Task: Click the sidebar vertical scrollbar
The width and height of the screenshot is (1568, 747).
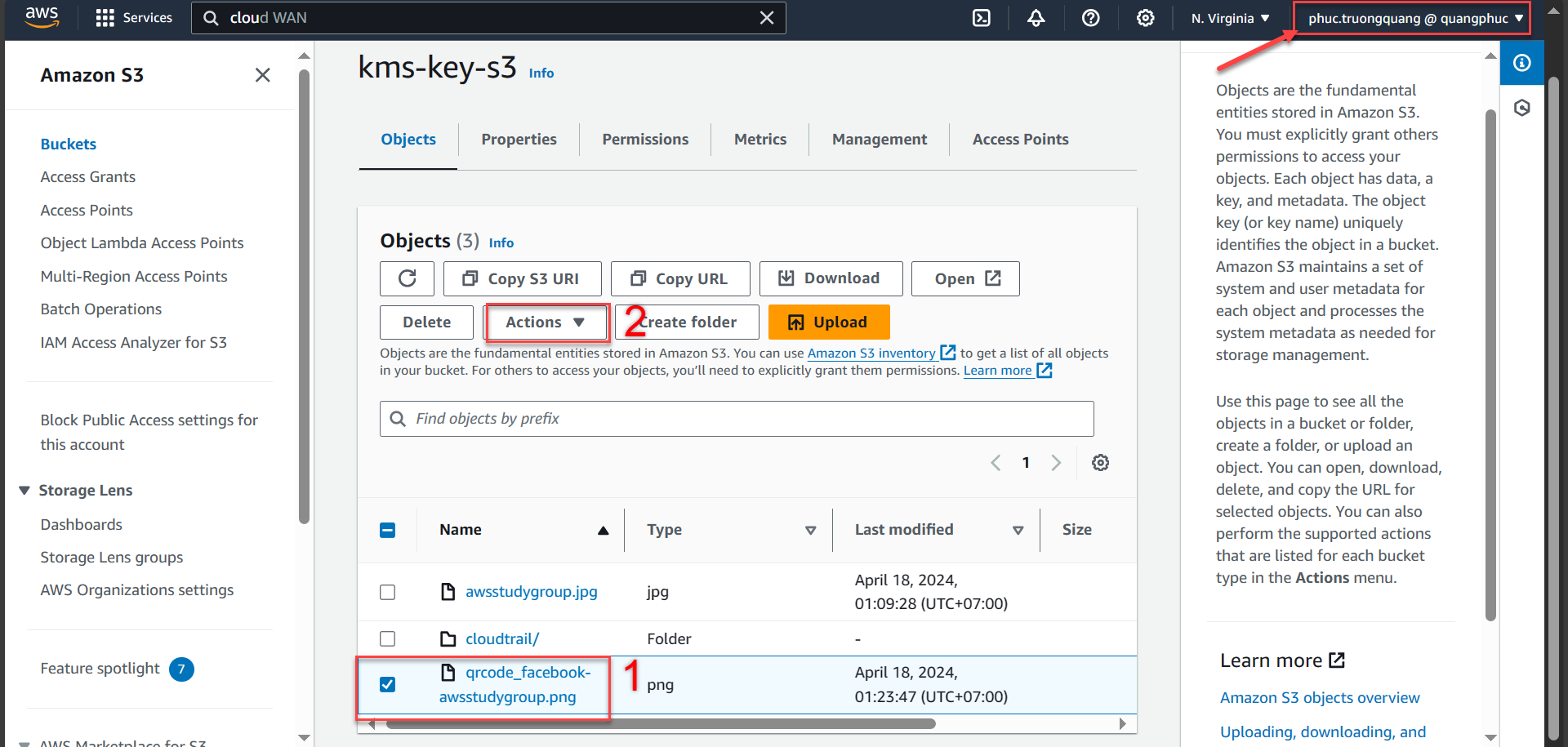Action: 305,296
